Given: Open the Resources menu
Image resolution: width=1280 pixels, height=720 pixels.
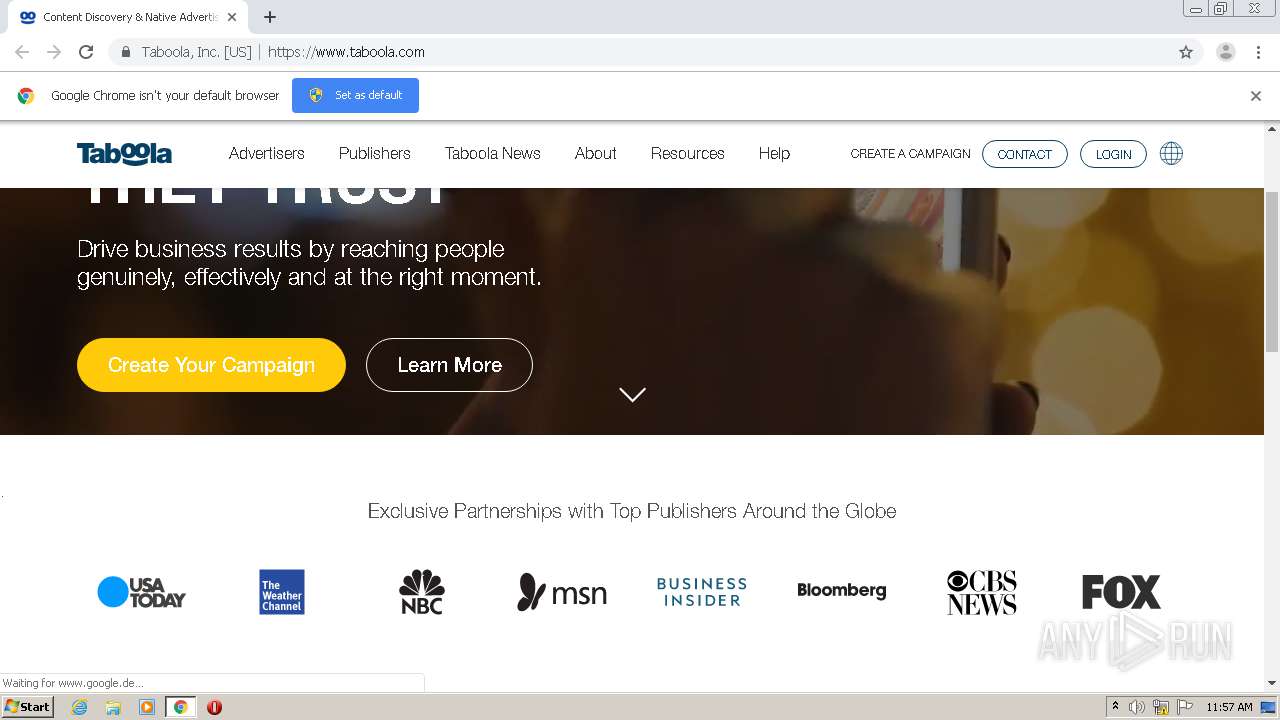Looking at the screenshot, I should 688,153.
